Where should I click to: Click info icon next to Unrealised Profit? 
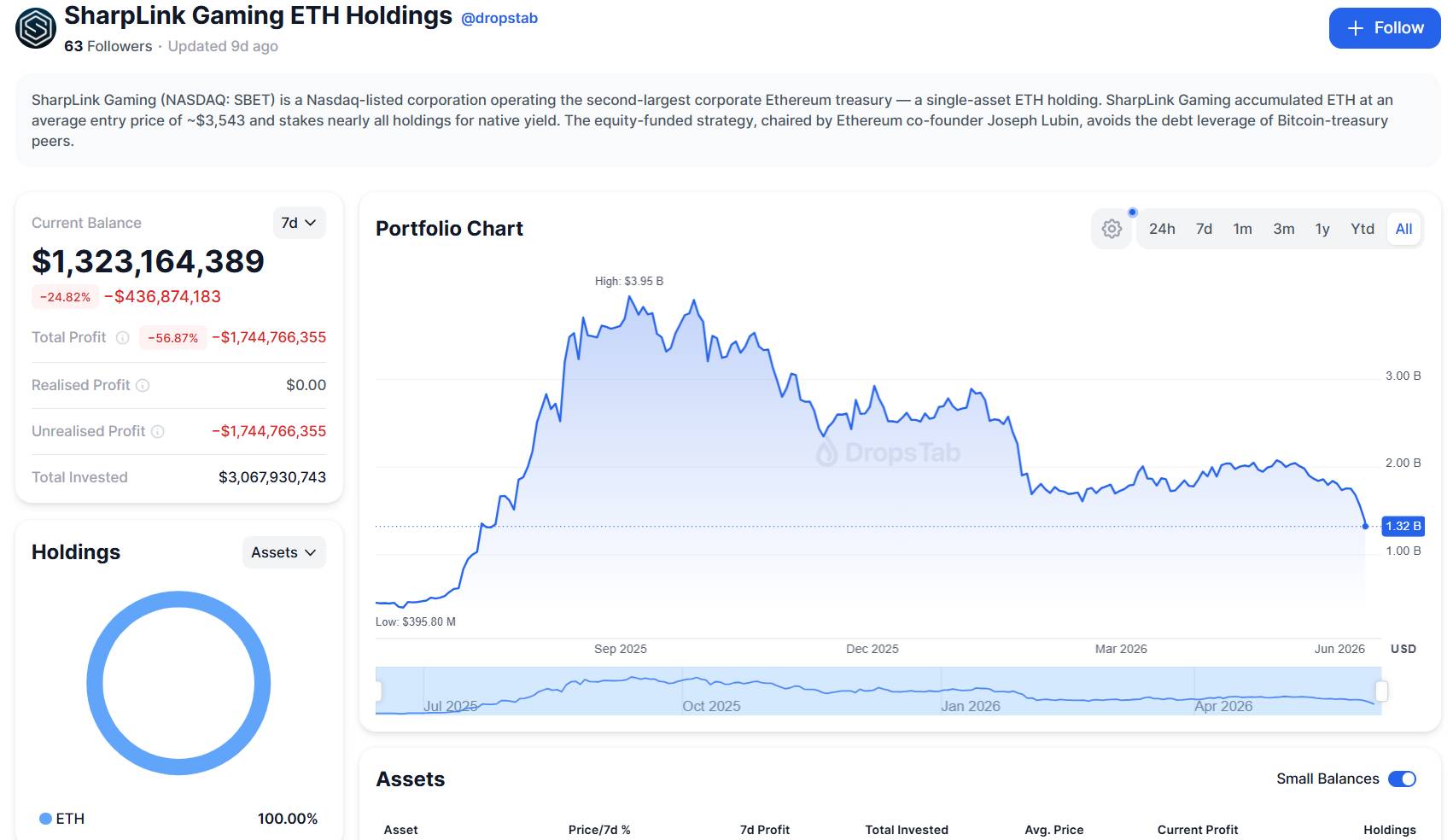[158, 432]
